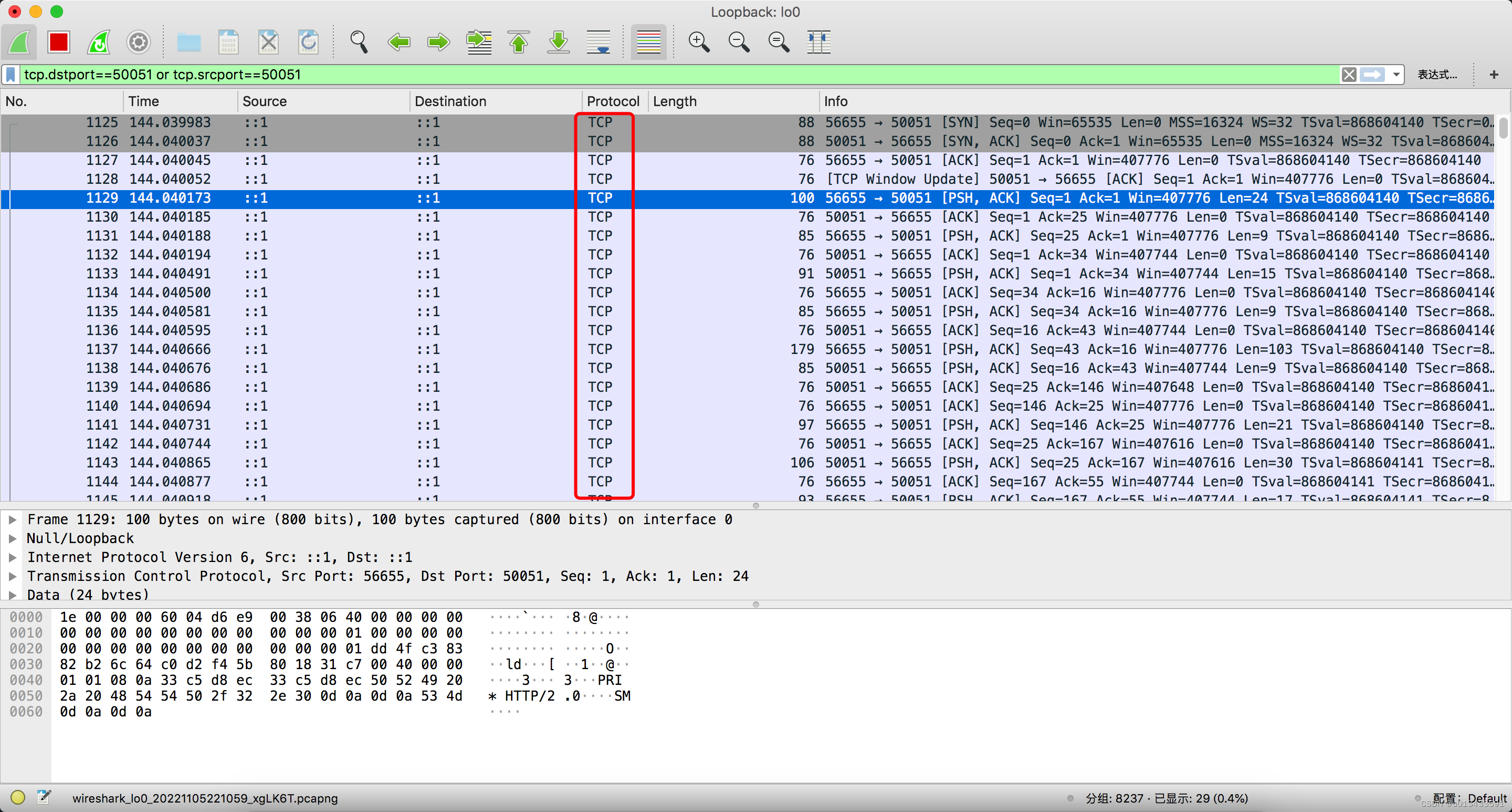The image size is (1512, 812).
Task: Open capture file properties status icon
Action: tap(44, 797)
